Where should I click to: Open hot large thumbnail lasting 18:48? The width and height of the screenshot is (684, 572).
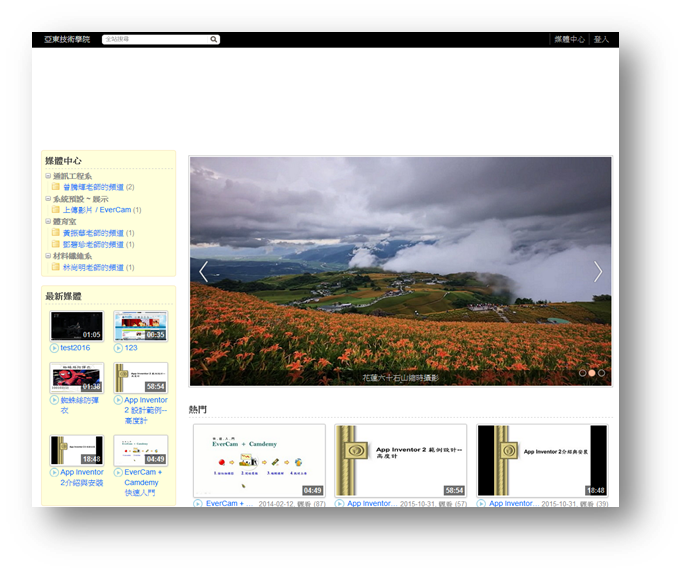click(x=542, y=461)
